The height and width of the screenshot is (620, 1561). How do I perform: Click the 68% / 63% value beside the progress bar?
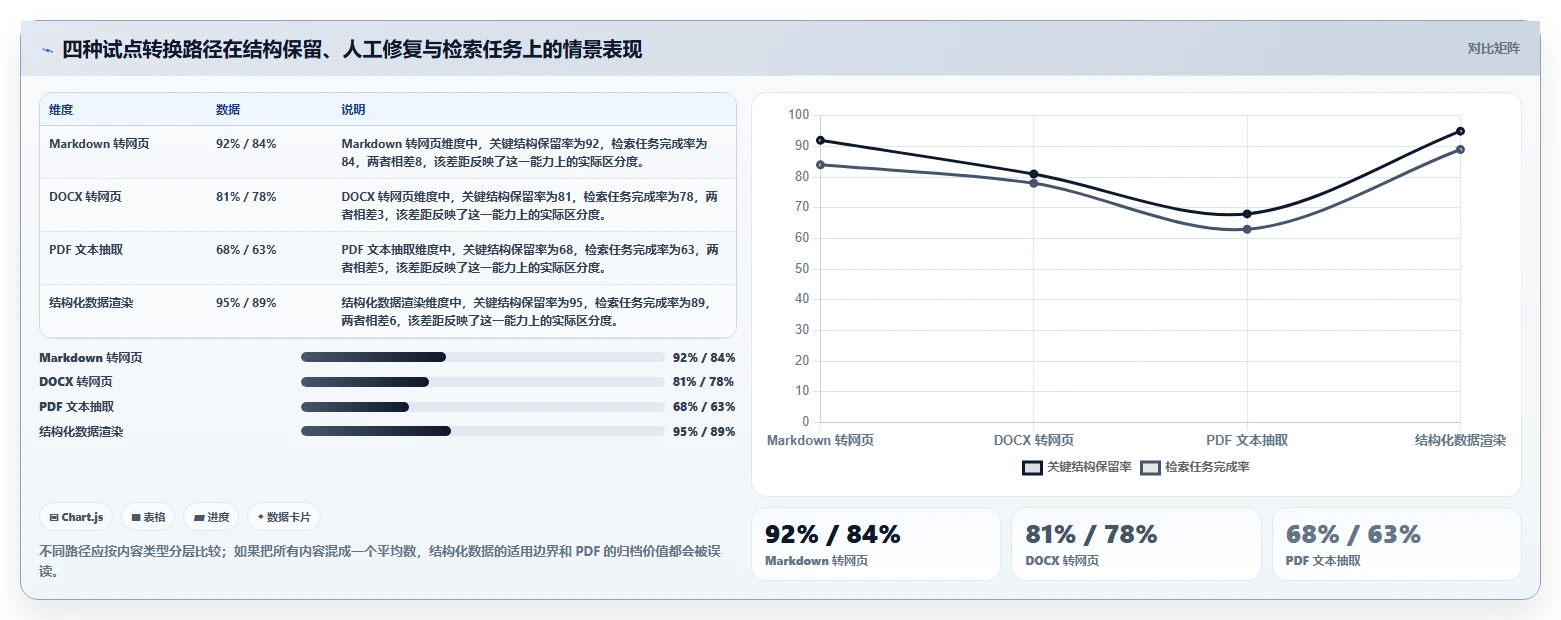pyautogui.click(x=704, y=407)
